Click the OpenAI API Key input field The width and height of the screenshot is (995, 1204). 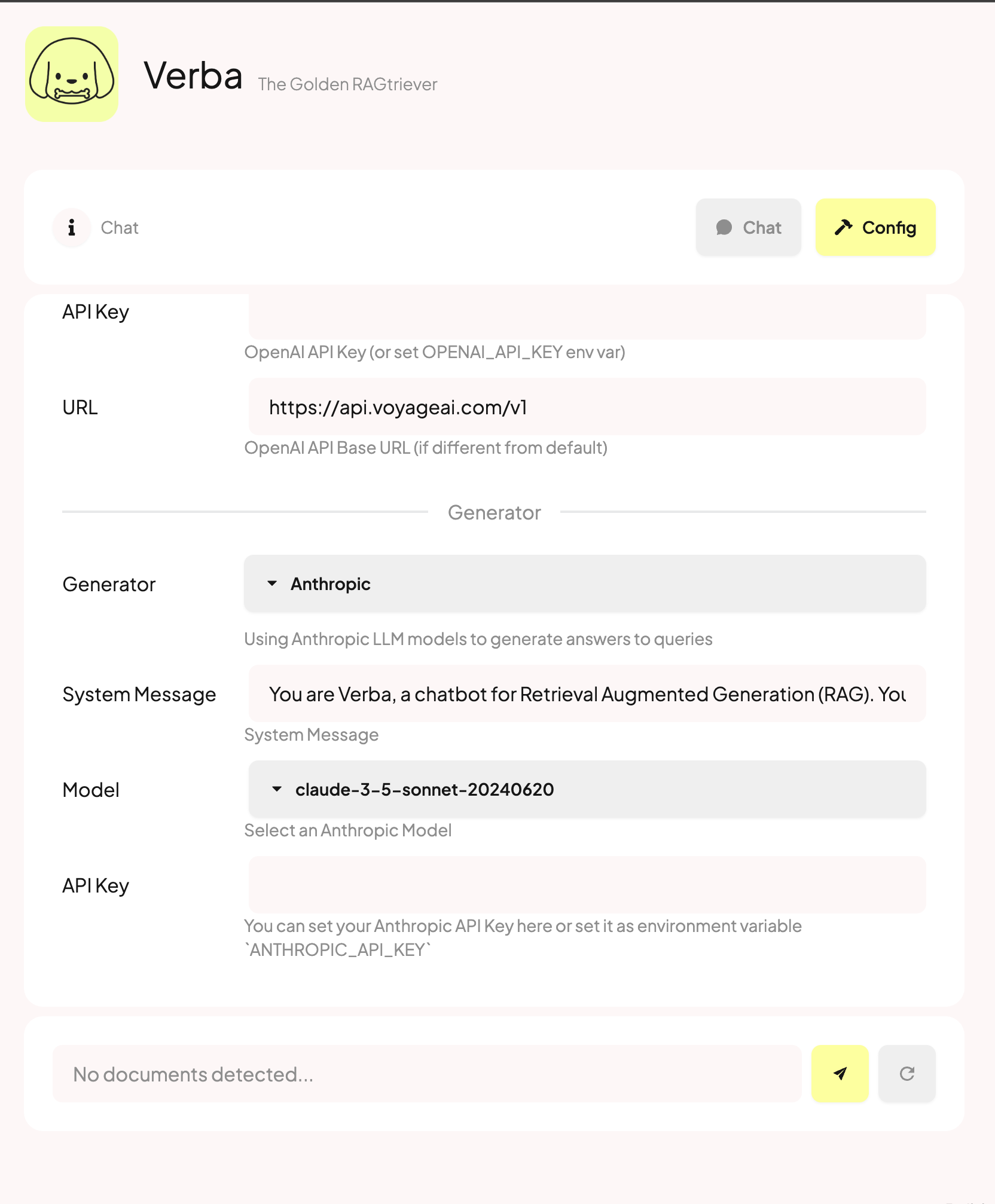pos(587,316)
